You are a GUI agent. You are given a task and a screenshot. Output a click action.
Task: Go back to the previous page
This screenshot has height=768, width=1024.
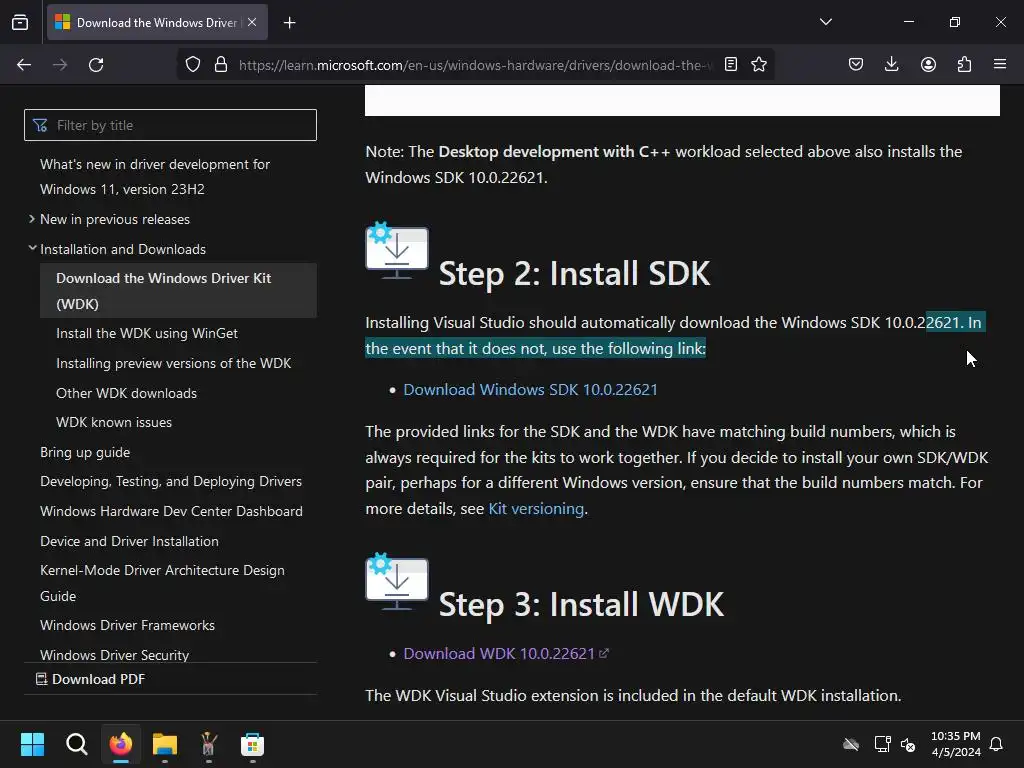tap(24, 65)
